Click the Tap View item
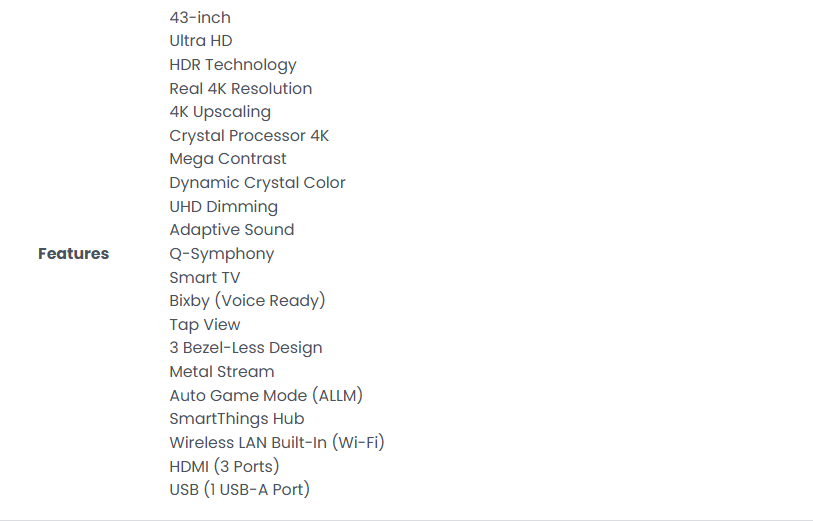This screenshot has width=813, height=521. point(205,325)
